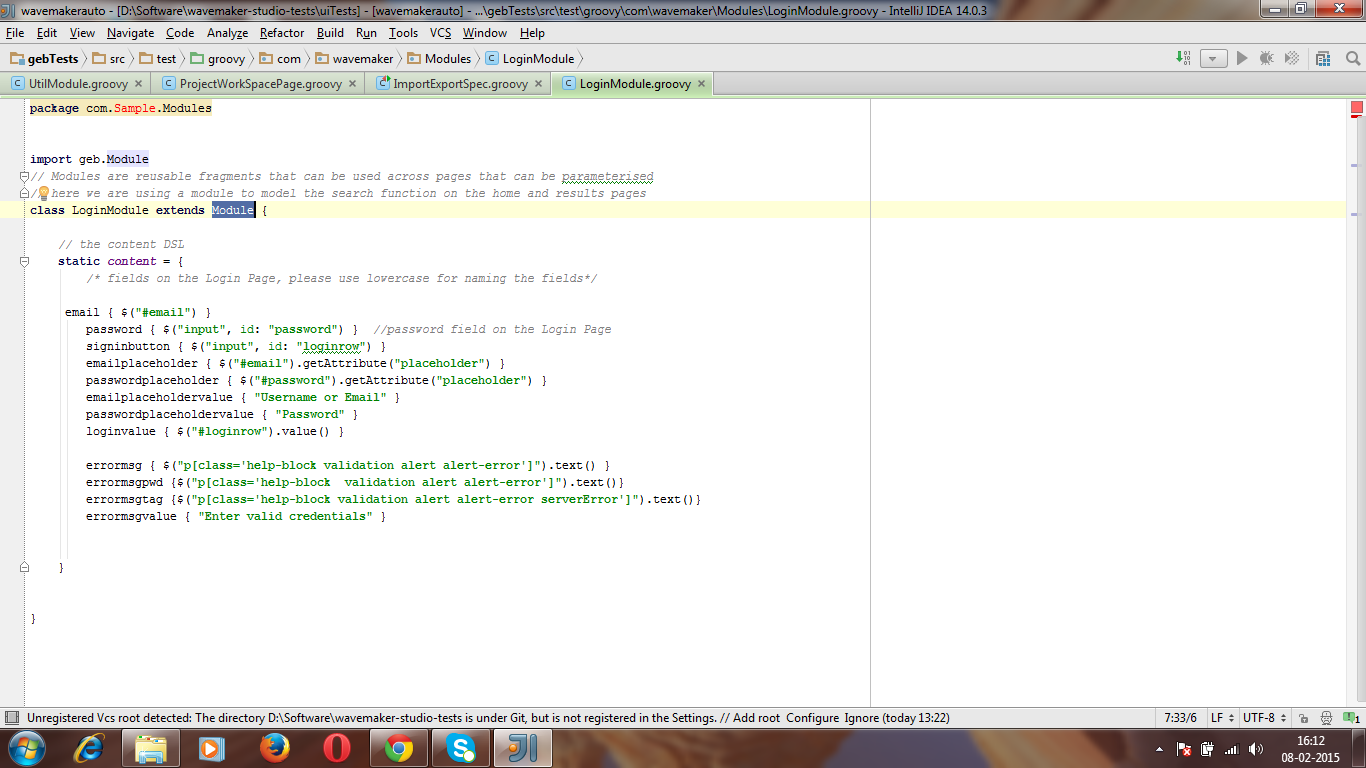Click Add root link in status bar
The width and height of the screenshot is (1366, 768).
(757, 718)
